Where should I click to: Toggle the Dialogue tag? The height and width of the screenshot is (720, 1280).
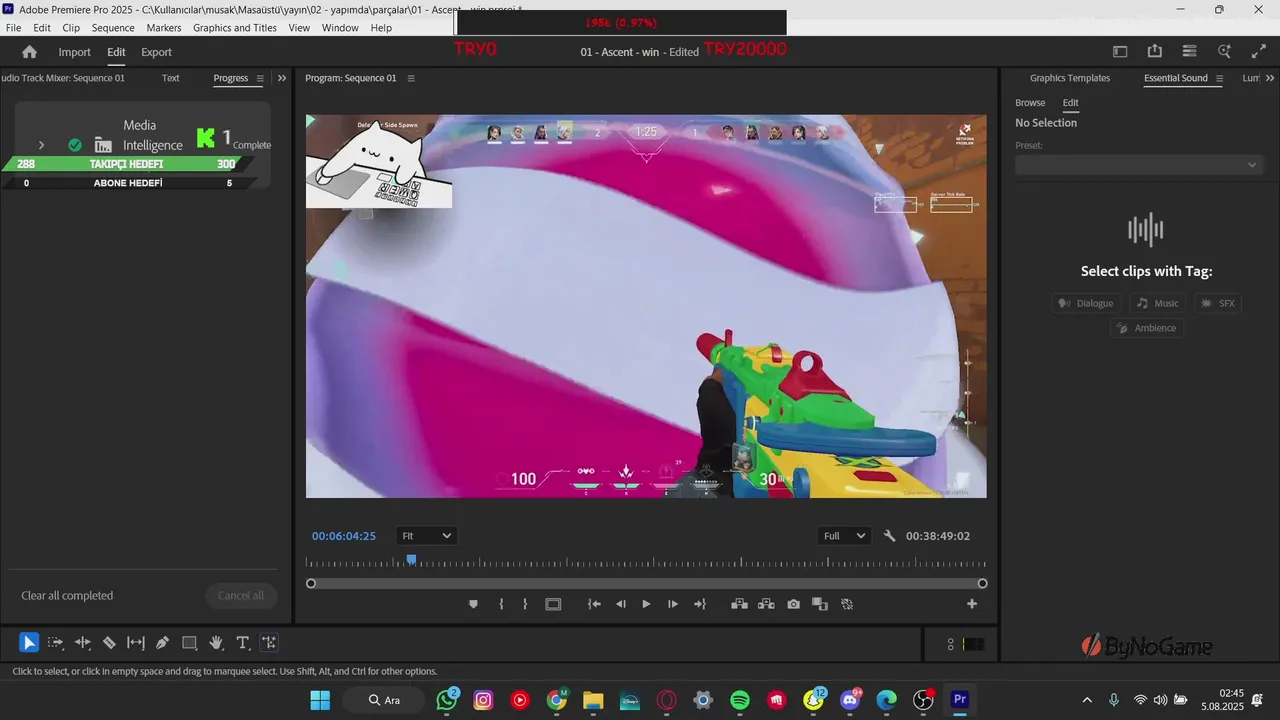(1086, 303)
